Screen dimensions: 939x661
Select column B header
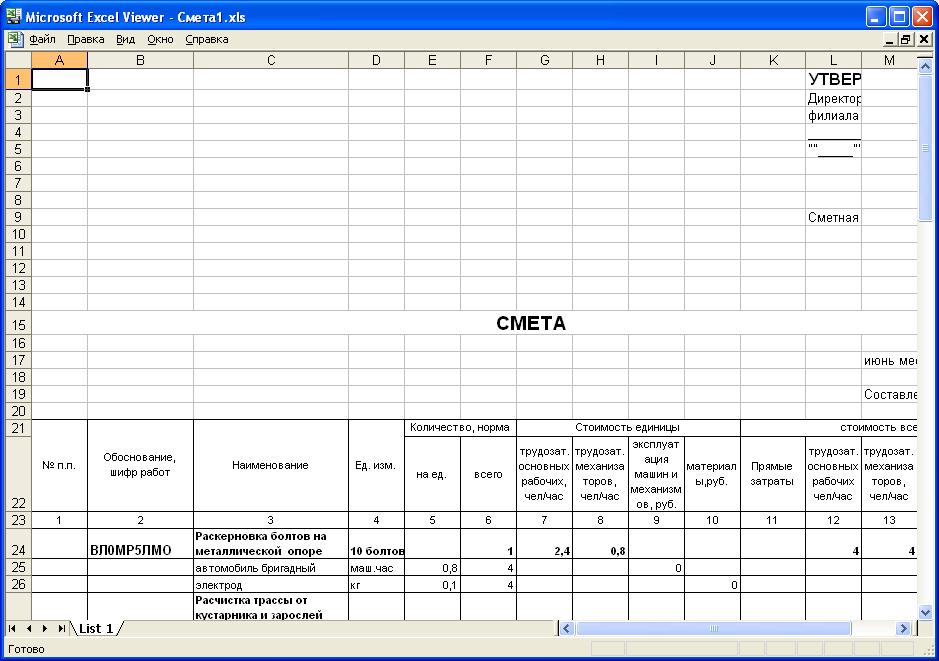[x=140, y=60]
